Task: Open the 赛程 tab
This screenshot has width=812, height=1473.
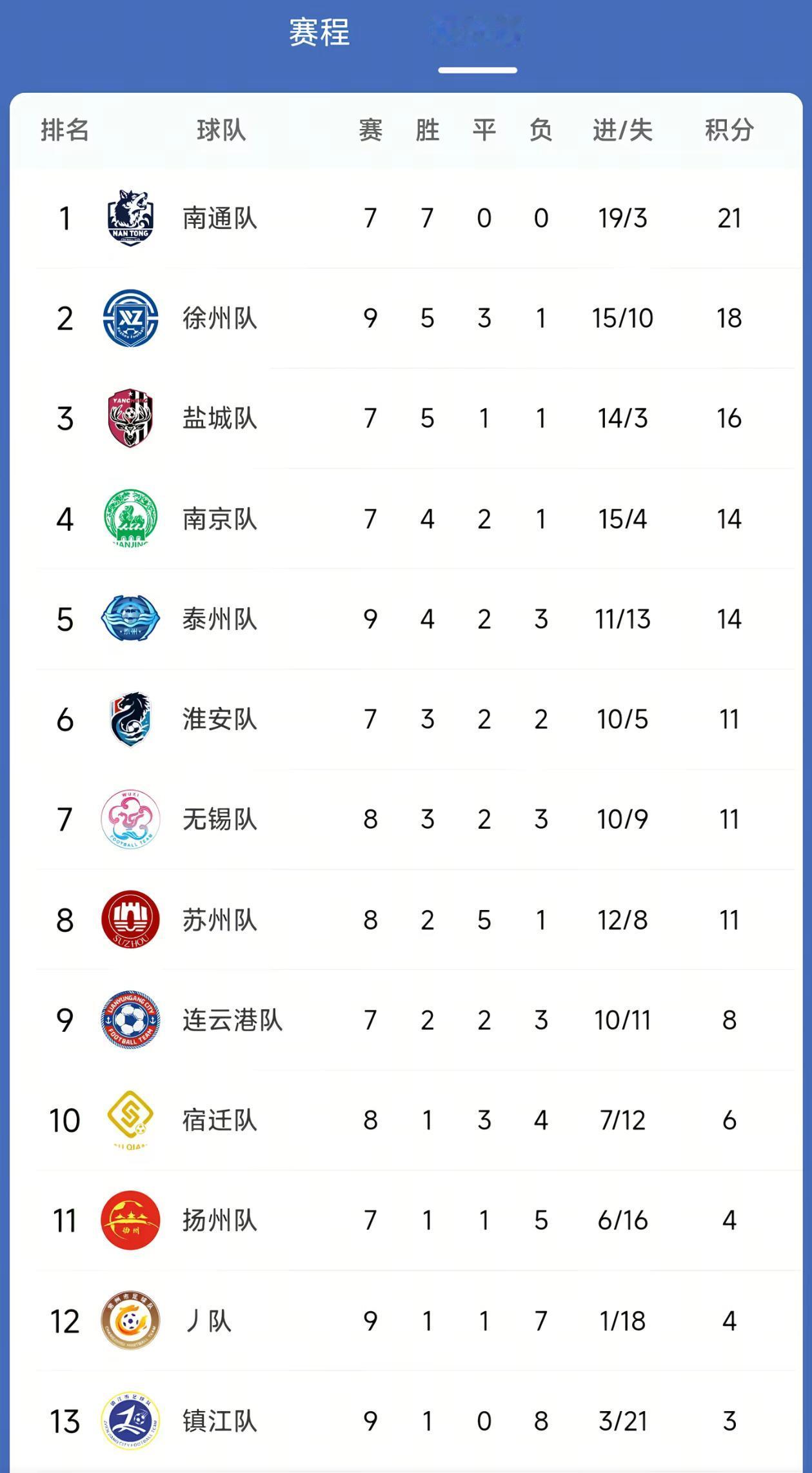Action: point(319,32)
